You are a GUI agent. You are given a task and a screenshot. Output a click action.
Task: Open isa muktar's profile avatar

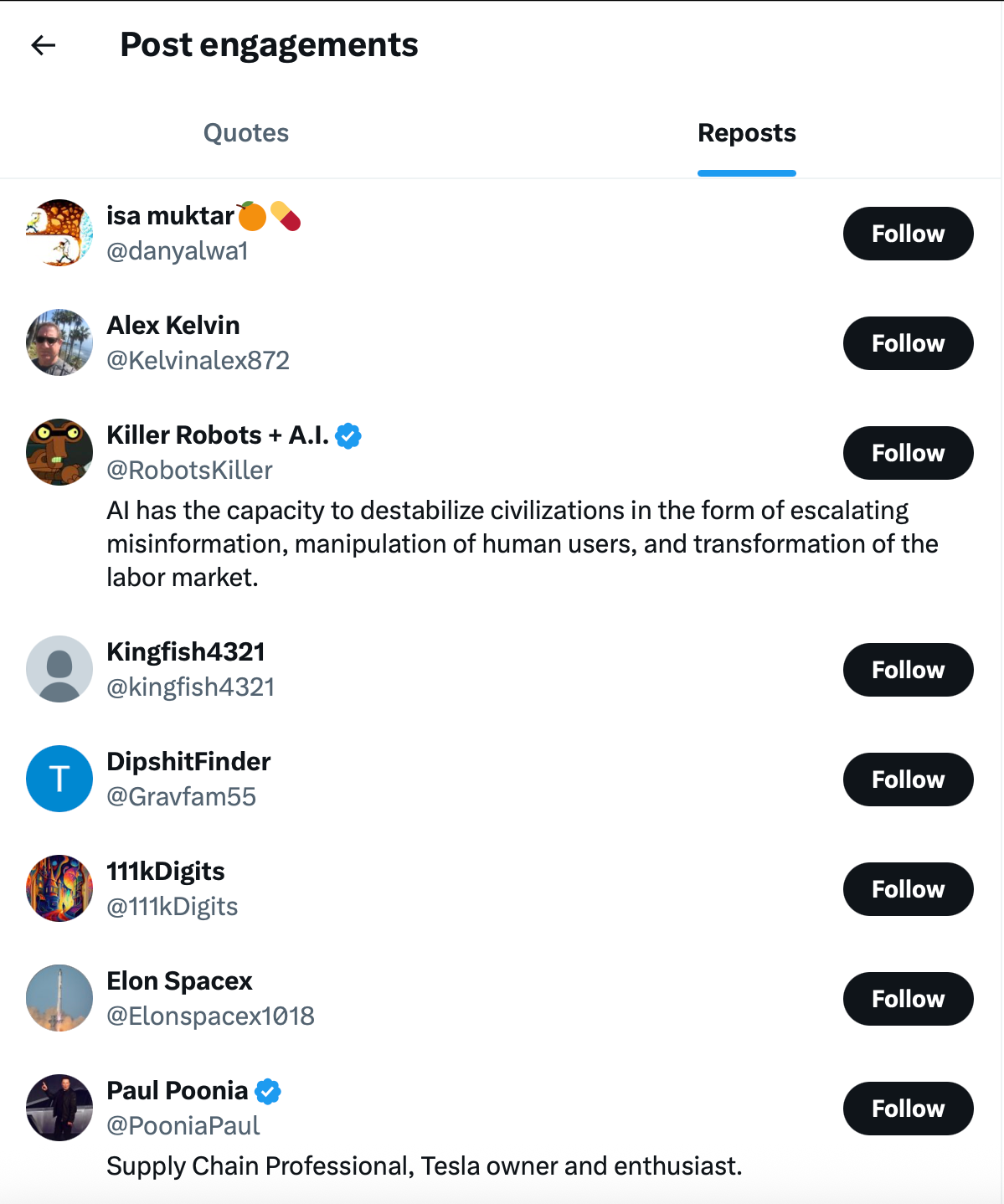59,233
